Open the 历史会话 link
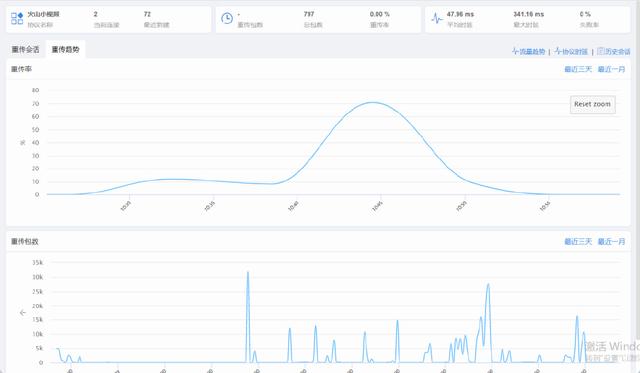640x373 pixels. pyautogui.click(x=618, y=51)
